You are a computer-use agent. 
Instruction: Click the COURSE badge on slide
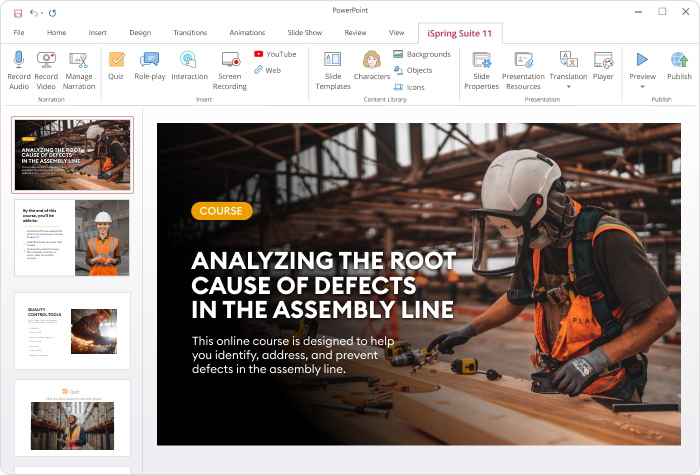(x=221, y=211)
